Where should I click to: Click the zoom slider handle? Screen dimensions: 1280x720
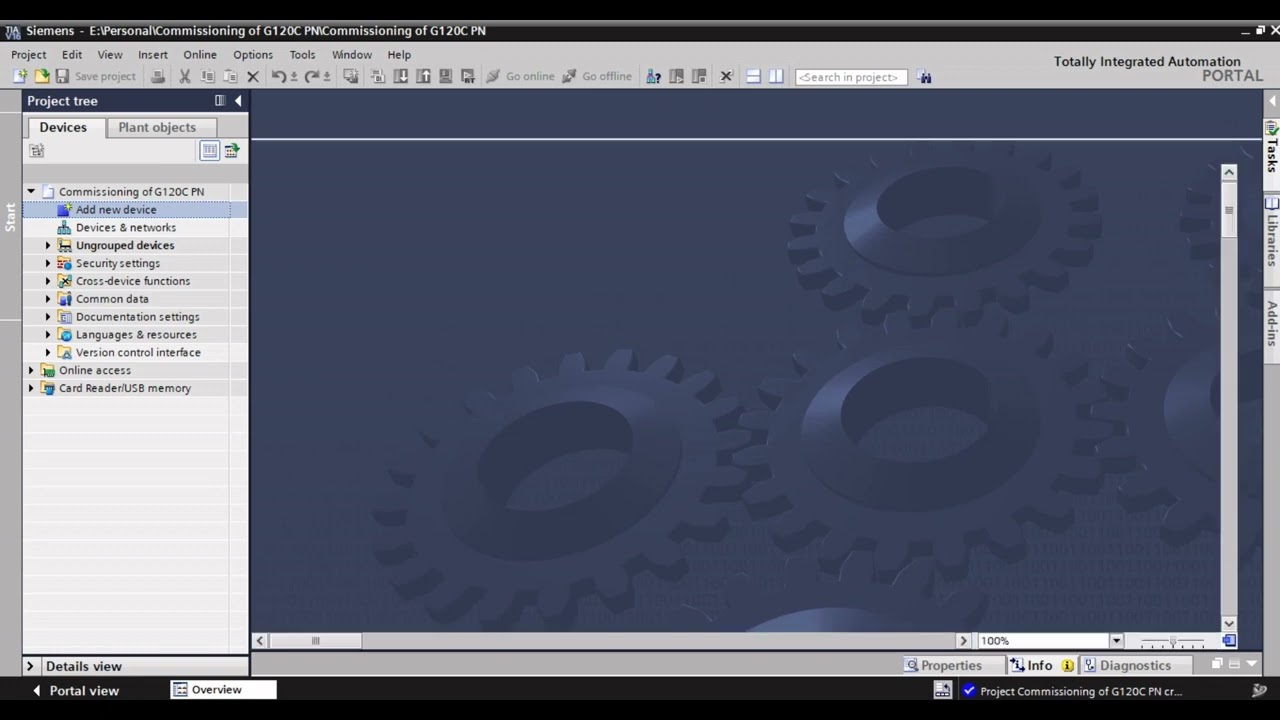(x=1173, y=641)
